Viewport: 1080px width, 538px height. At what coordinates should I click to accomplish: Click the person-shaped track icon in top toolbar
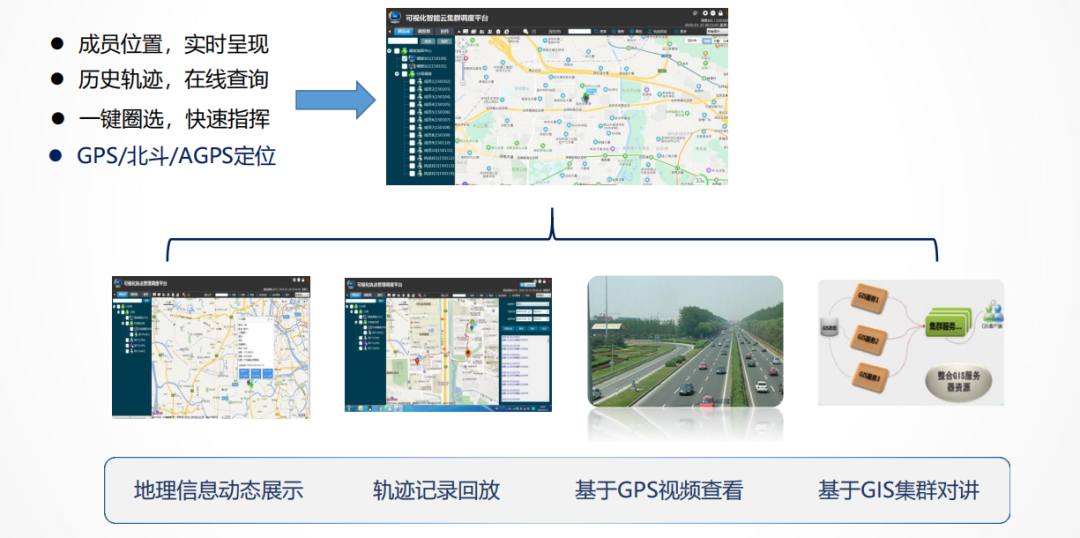pyautogui.click(x=650, y=31)
